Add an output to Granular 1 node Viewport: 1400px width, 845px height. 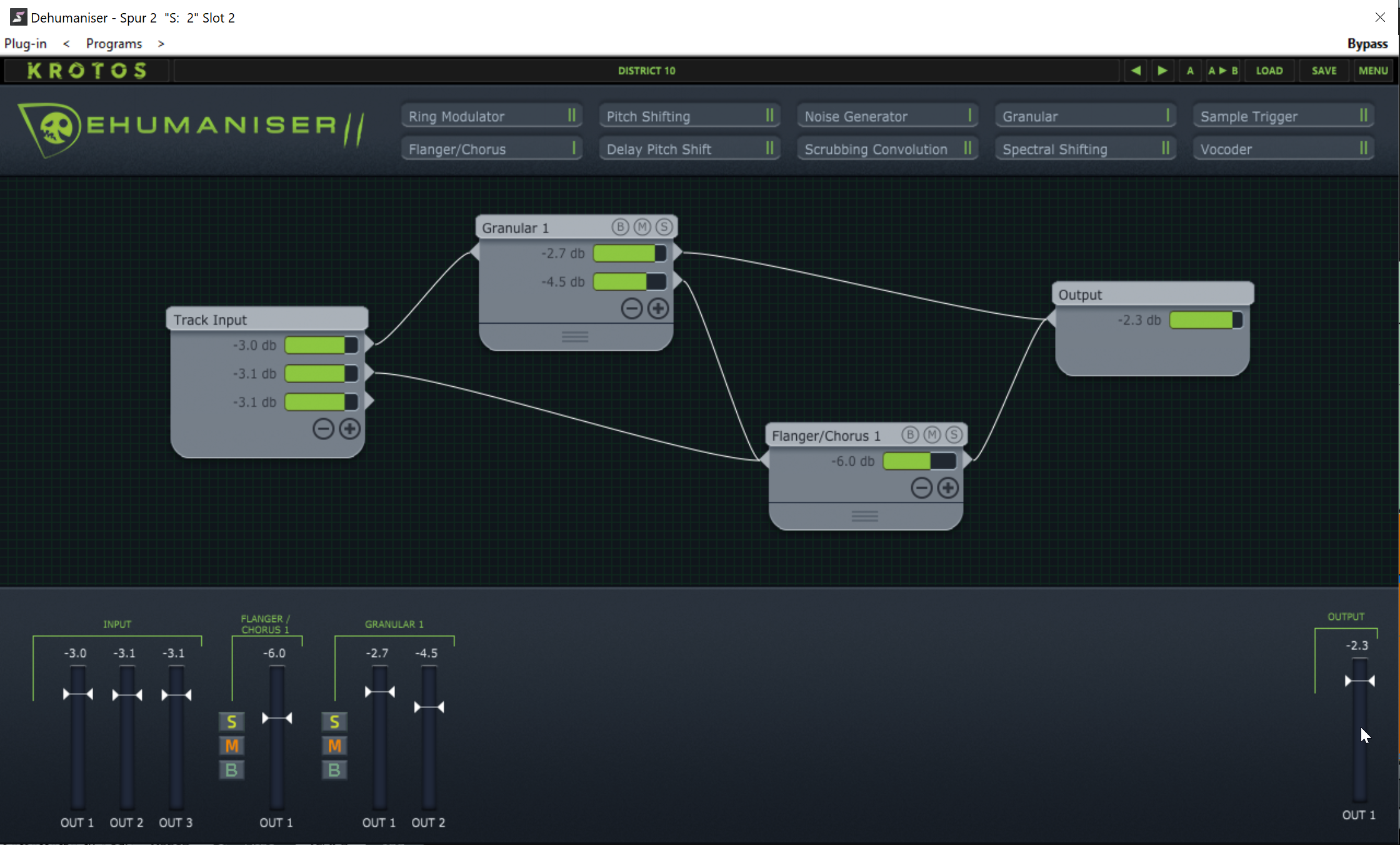tap(658, 308)
